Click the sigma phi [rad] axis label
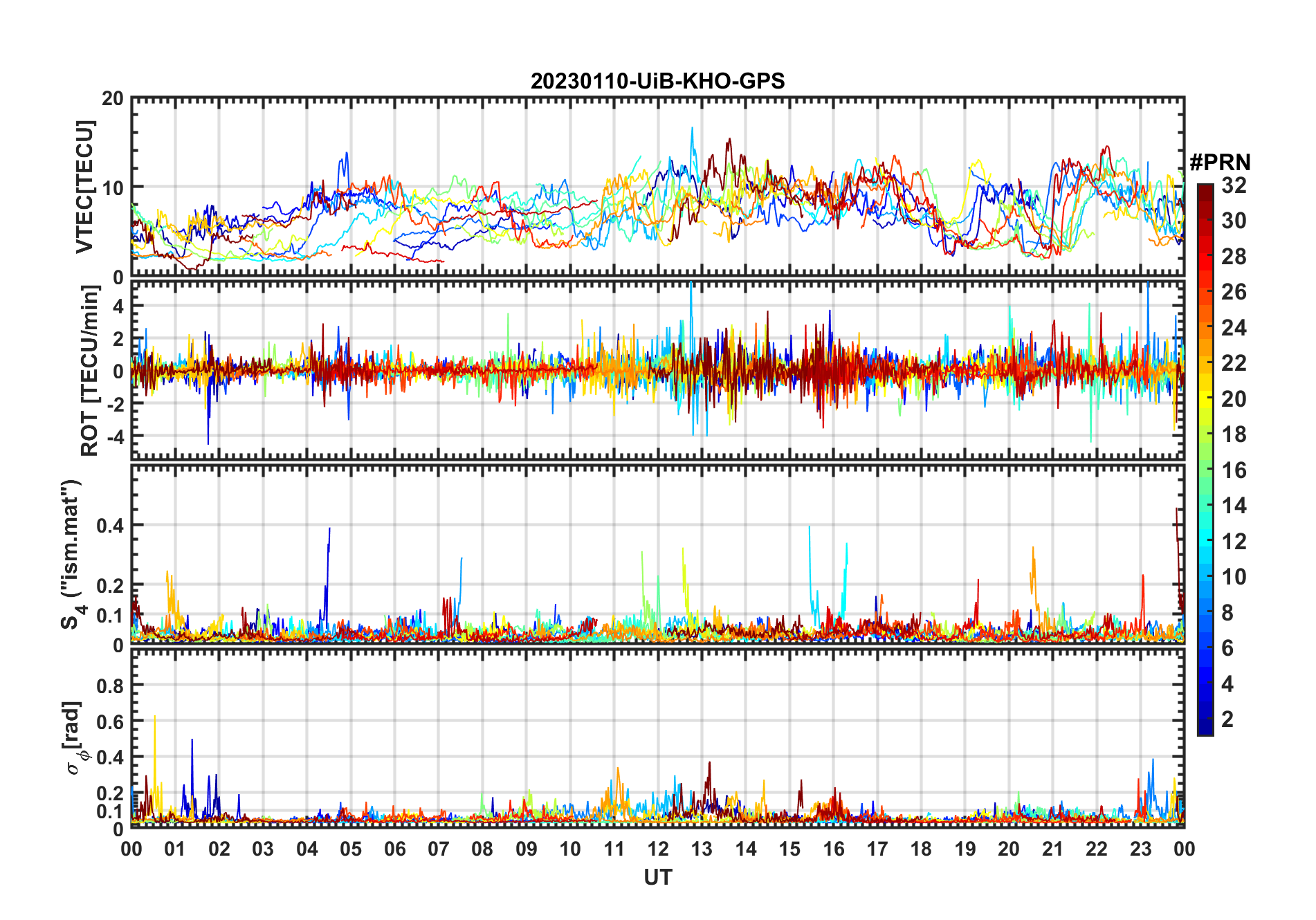The width and height of the screenshot is (1316, 920). point(75,738)
